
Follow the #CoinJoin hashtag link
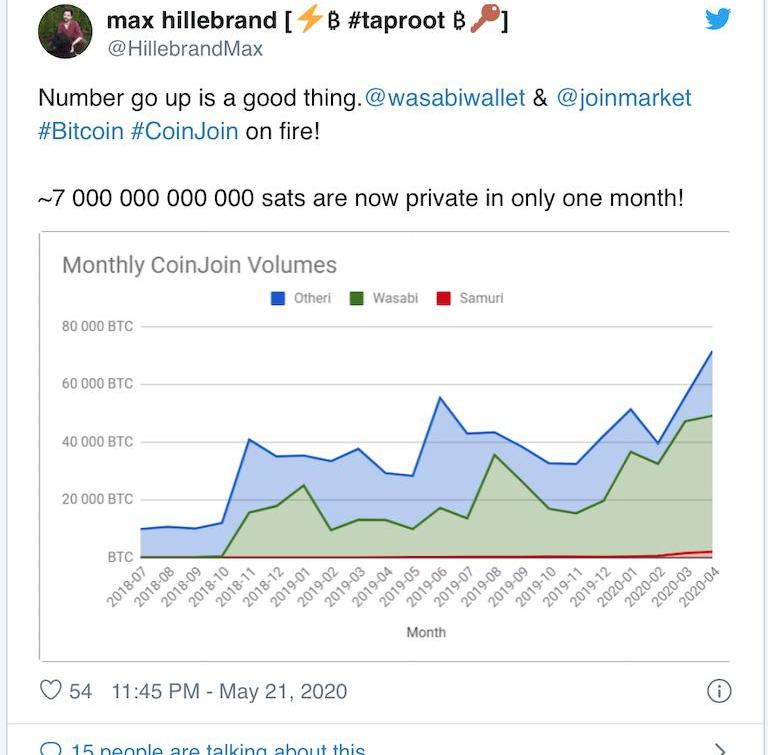(185, 131)
